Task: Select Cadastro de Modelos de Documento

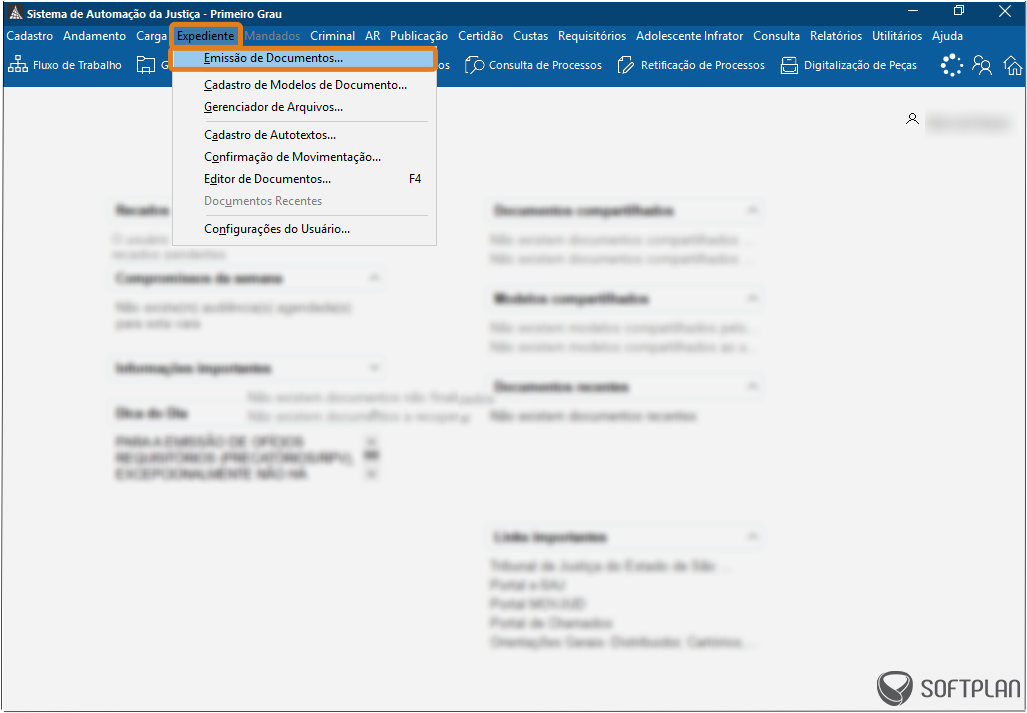Action: coord(305,85)
